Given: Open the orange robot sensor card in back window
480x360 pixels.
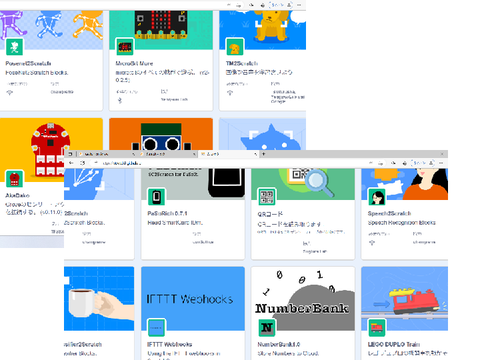Looking at the screenshot, I should coord(161,134).
